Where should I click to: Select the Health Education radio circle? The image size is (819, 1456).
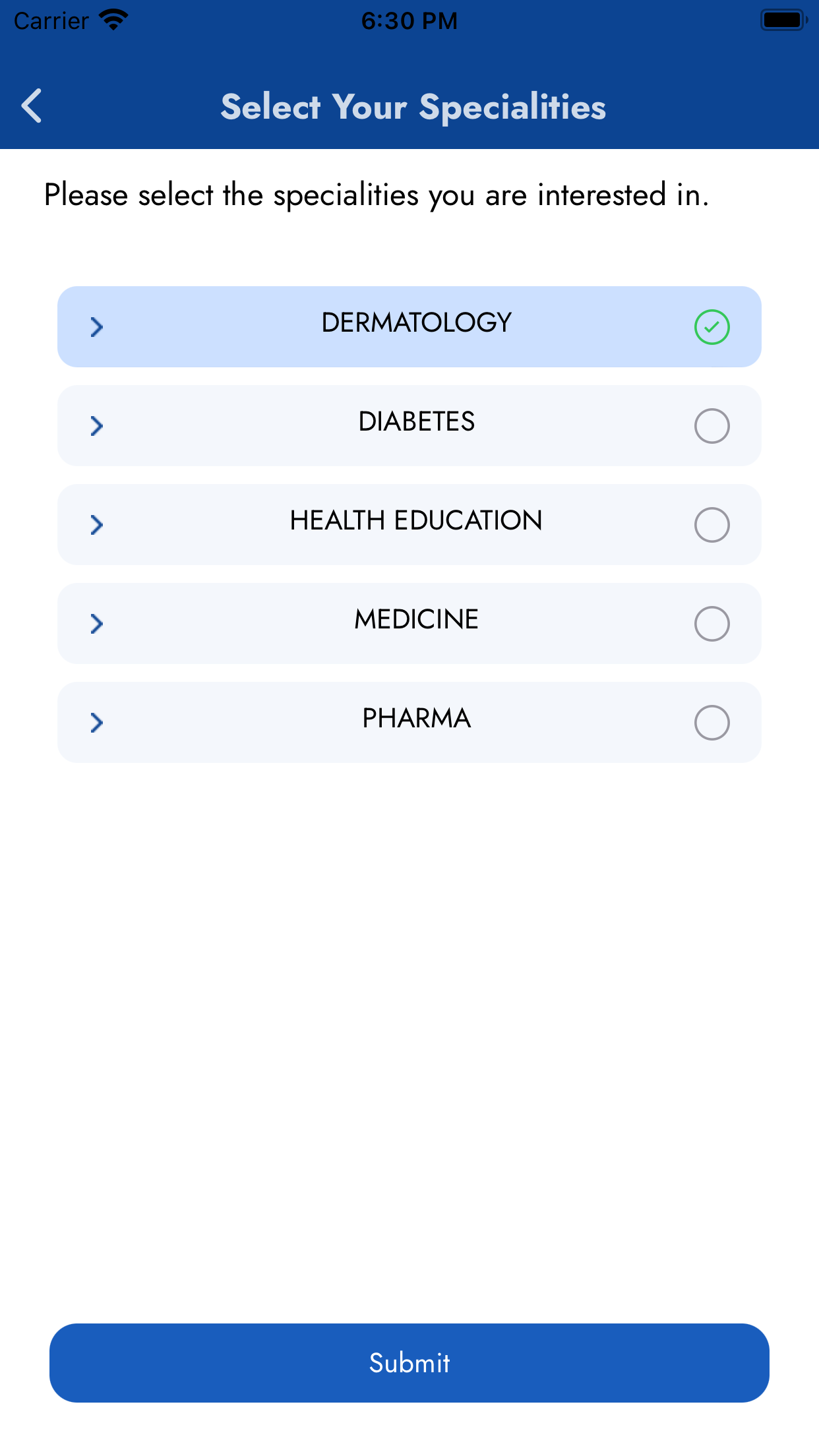point(712,525)
